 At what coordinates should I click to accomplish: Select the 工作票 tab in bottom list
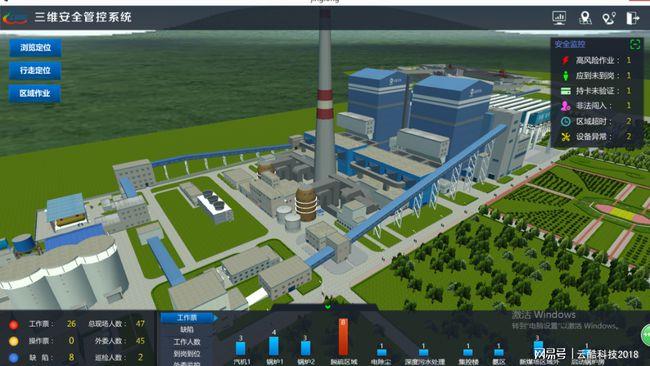point(187,318)
